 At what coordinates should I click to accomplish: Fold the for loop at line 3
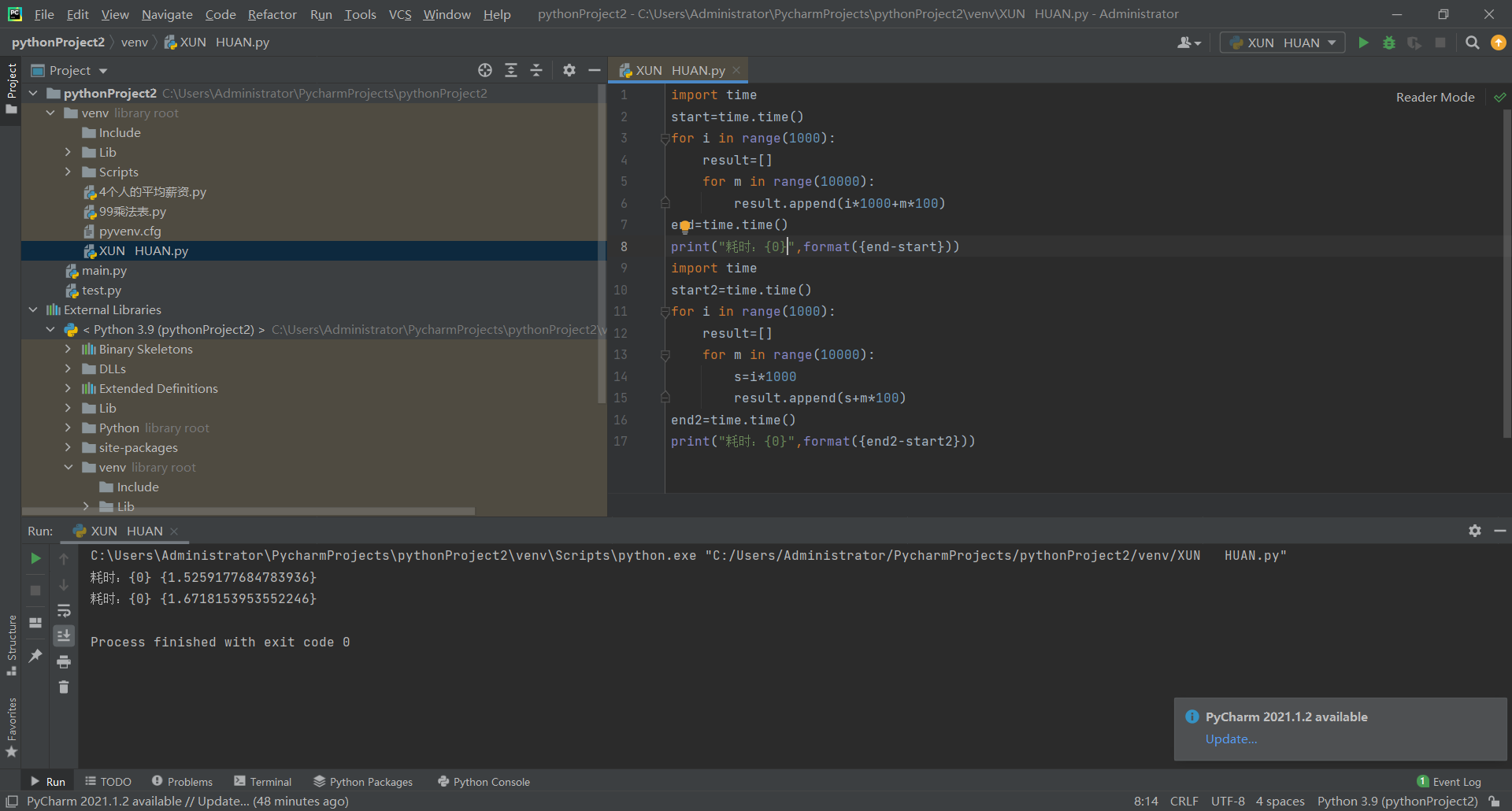click(x=665, y=139)
